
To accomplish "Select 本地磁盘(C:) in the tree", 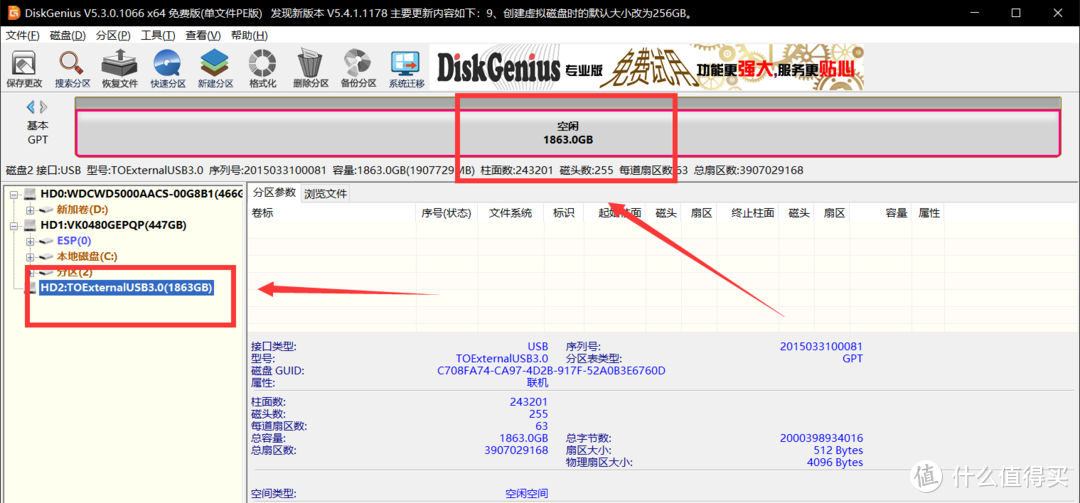I will (87, 256).
